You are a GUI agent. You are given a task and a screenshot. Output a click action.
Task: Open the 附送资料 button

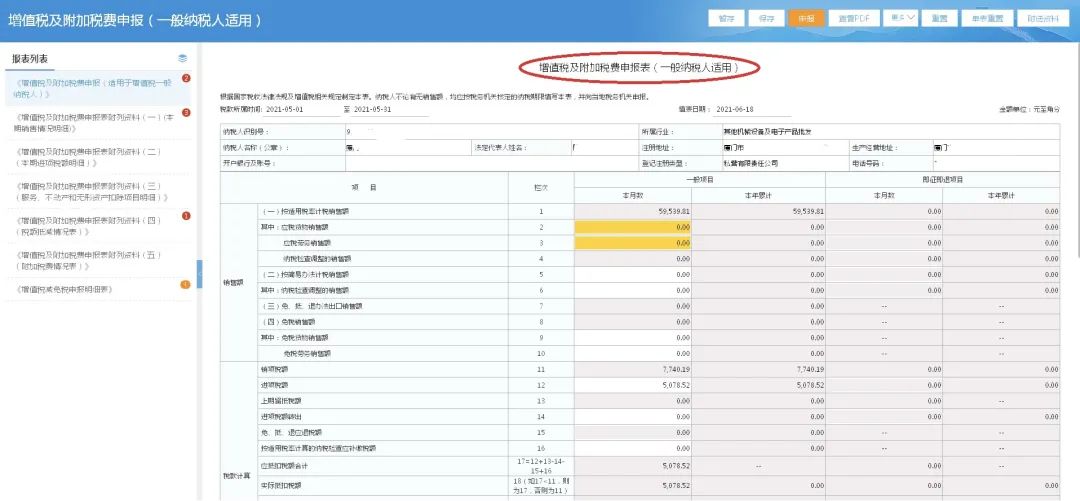click(1043, 19)
